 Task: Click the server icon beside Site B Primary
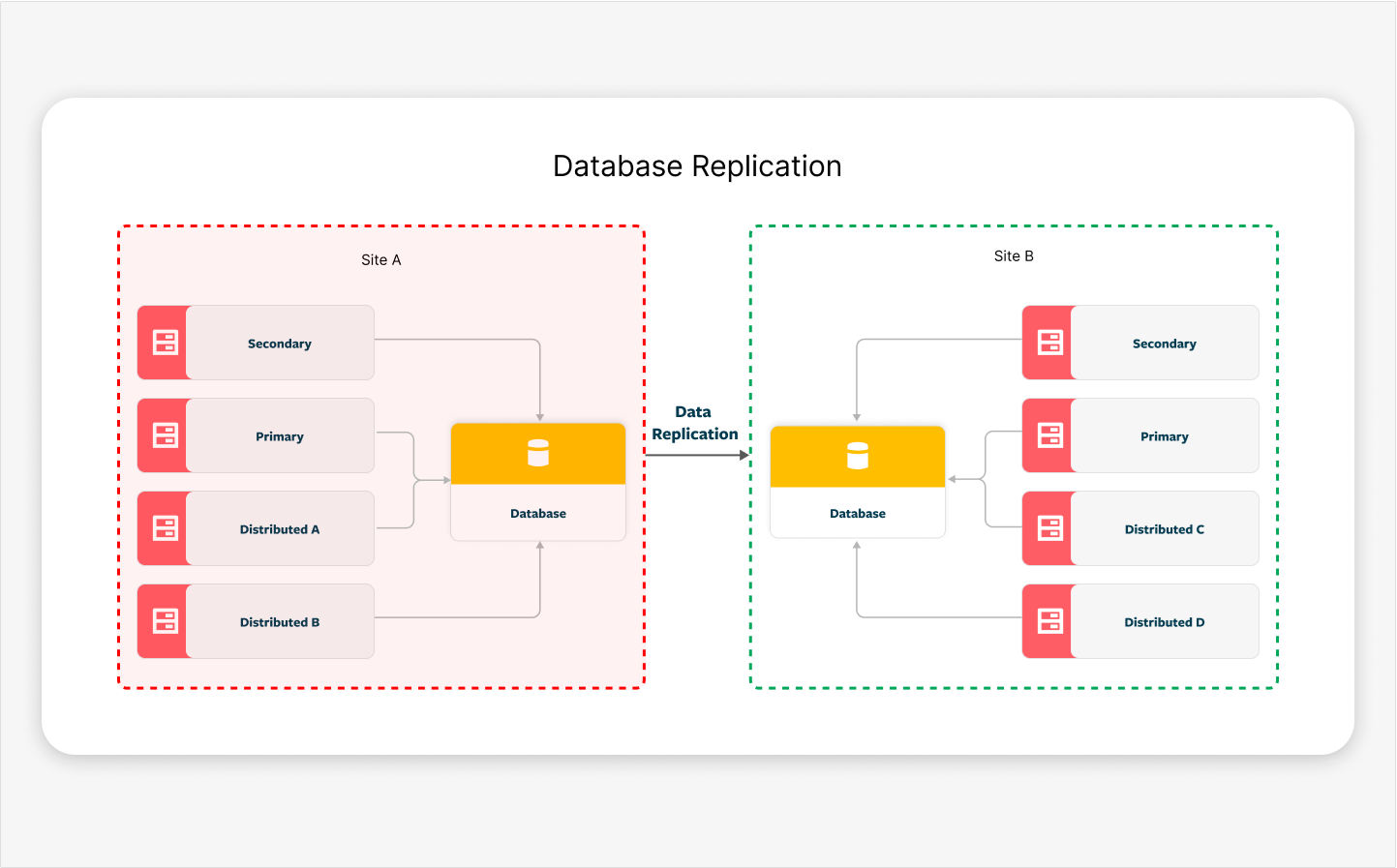click(x=1050, y=435)
